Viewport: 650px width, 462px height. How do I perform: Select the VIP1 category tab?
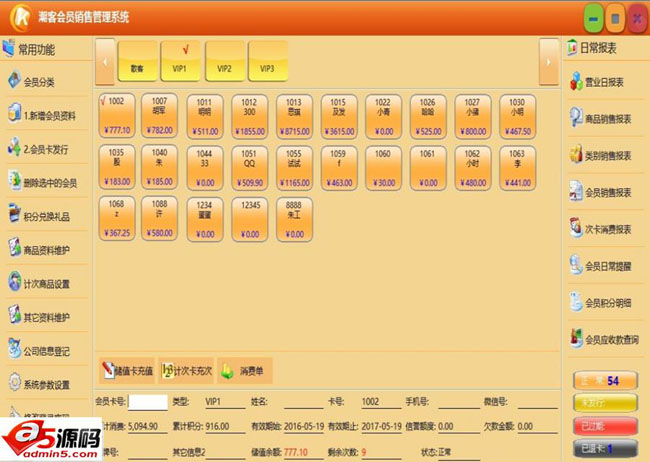[180, 61]
